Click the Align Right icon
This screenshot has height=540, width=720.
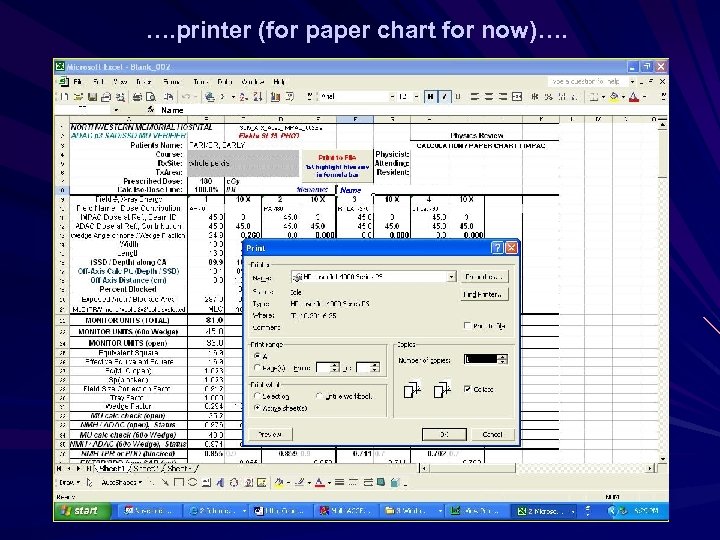pos(503,97)
